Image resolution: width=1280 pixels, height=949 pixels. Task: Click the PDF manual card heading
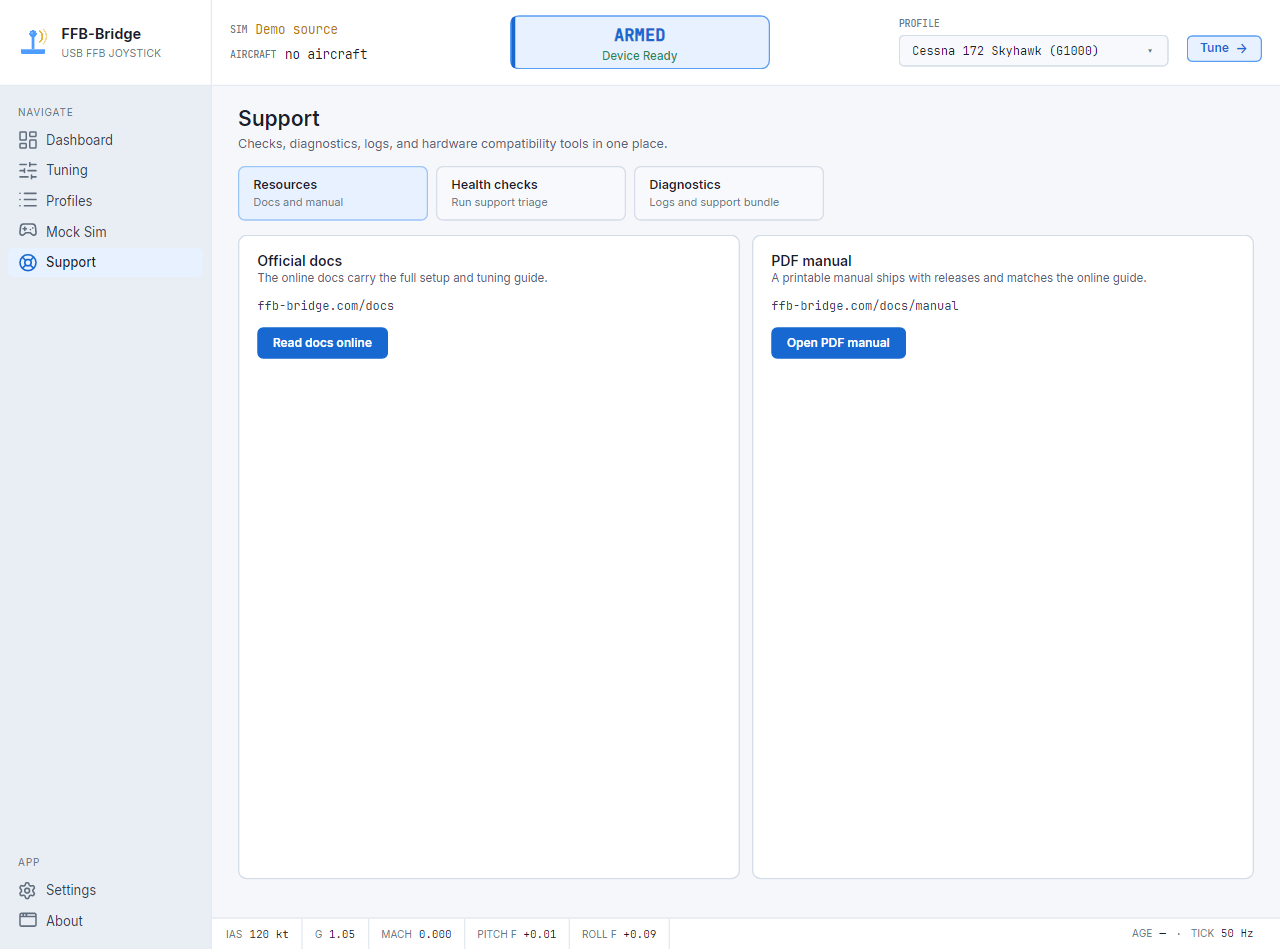click(811, 261)
